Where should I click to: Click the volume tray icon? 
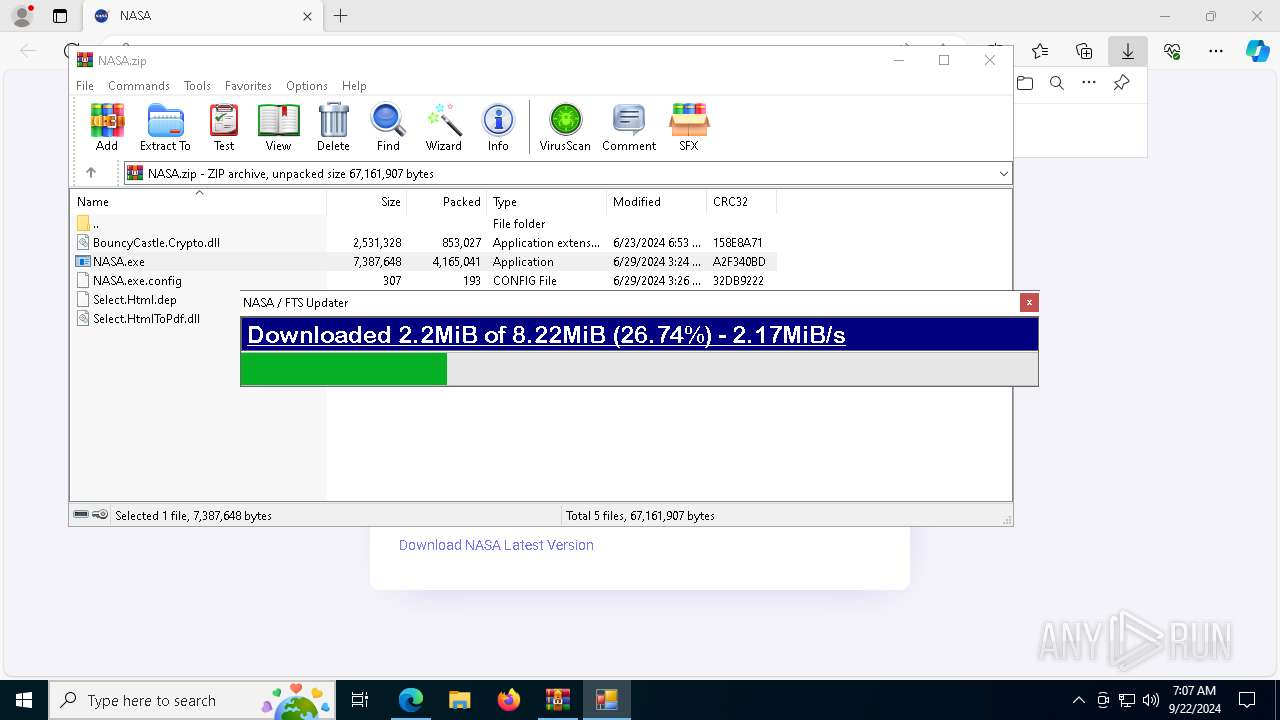click(x=1151, y=700)
